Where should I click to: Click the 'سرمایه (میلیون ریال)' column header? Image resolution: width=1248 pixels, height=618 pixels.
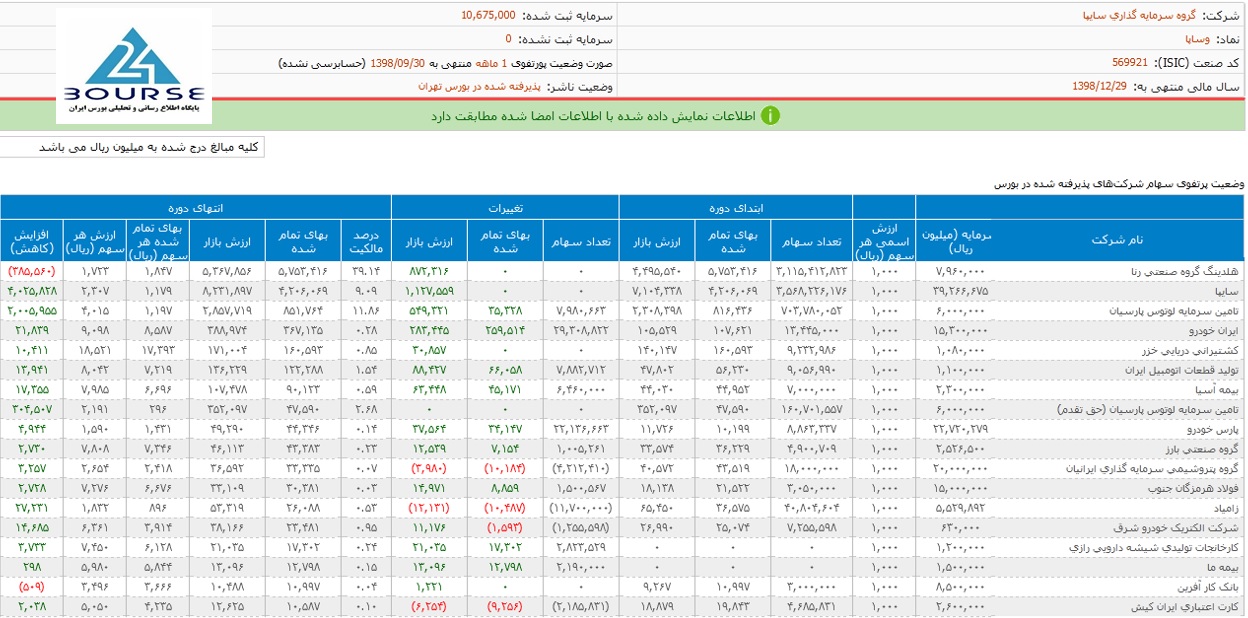[954, 240]
